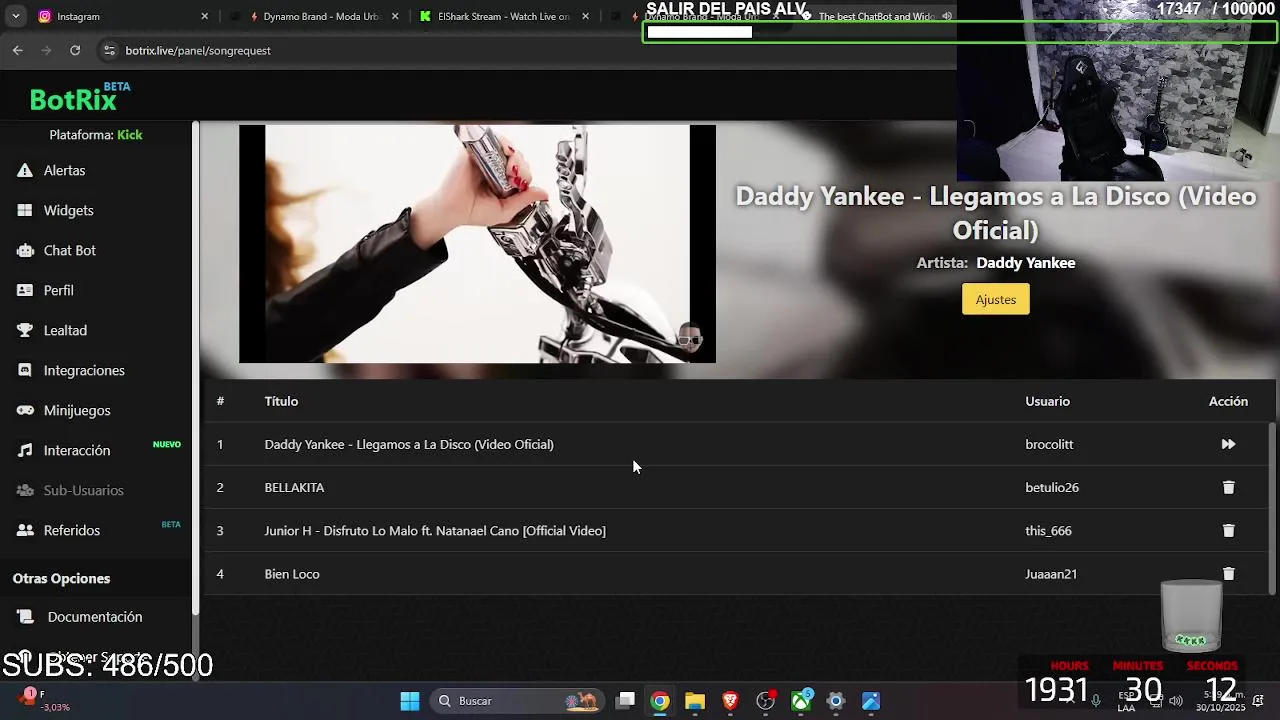Open the Windows Start menu
Image resolution: width=1280 pixels, height=720 pixels.
pos(410,701)
